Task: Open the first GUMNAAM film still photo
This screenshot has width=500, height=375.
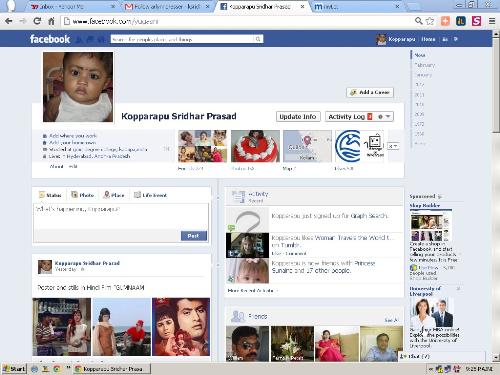Action: pos(62,327)
